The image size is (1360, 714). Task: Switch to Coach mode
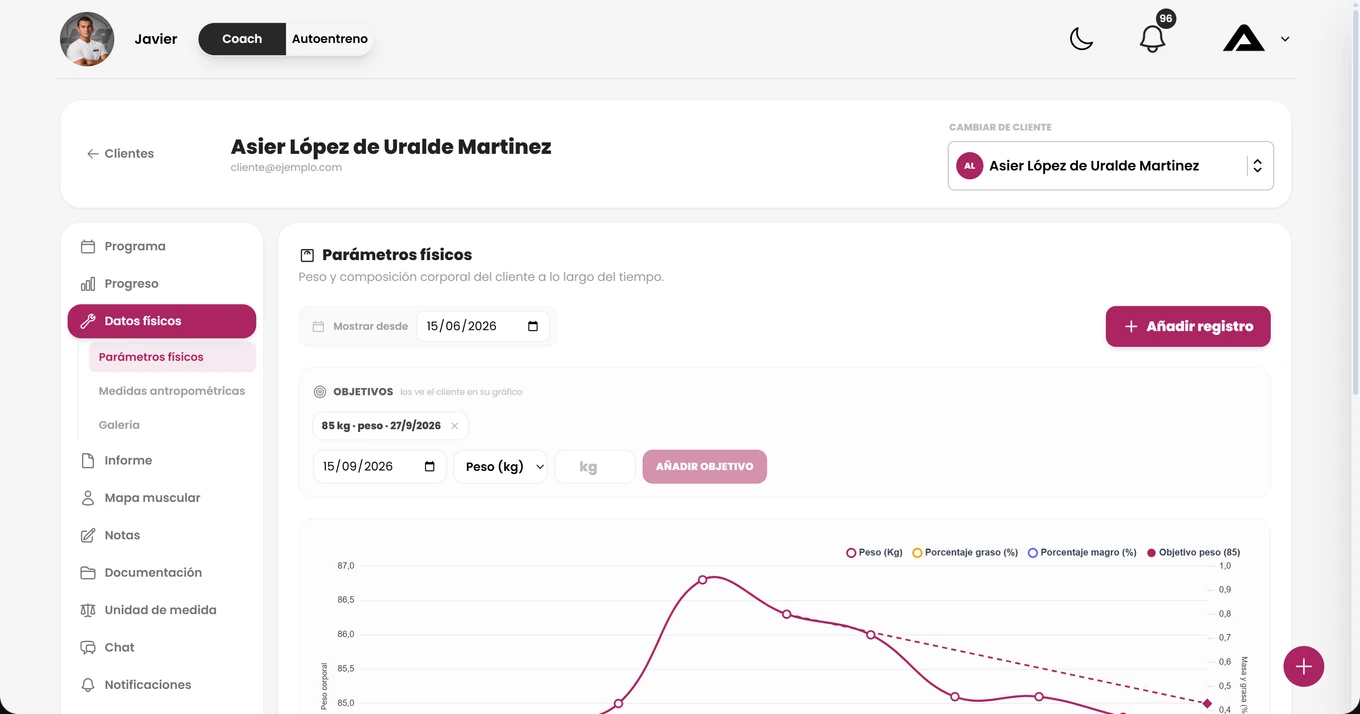(242, 39)
